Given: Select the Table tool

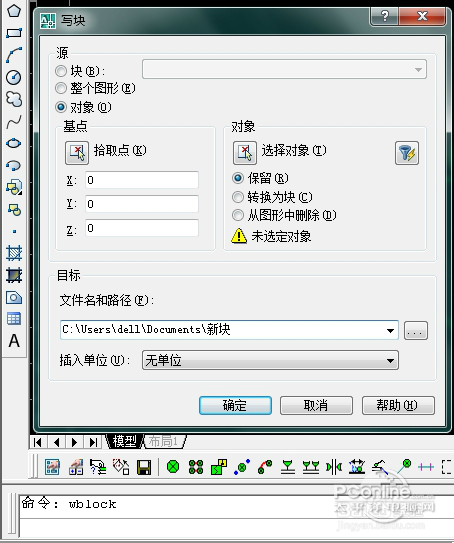Looking at the screenshot, I should (14, 319).
